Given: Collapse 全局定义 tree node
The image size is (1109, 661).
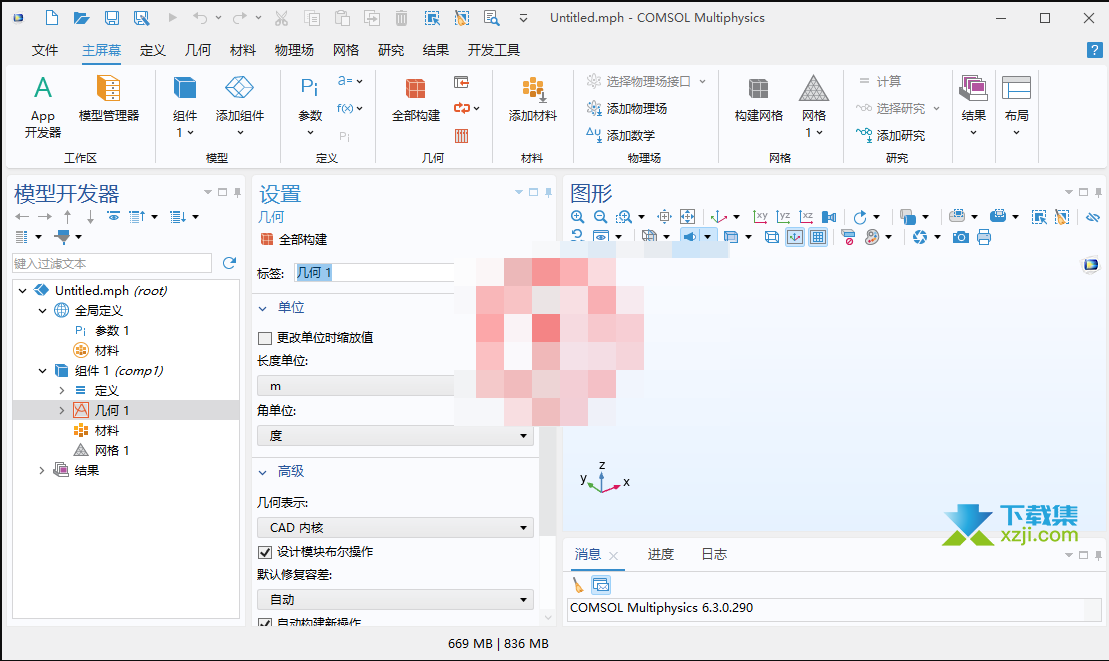Looking at the screenshot, I should [x=42, y=310].
